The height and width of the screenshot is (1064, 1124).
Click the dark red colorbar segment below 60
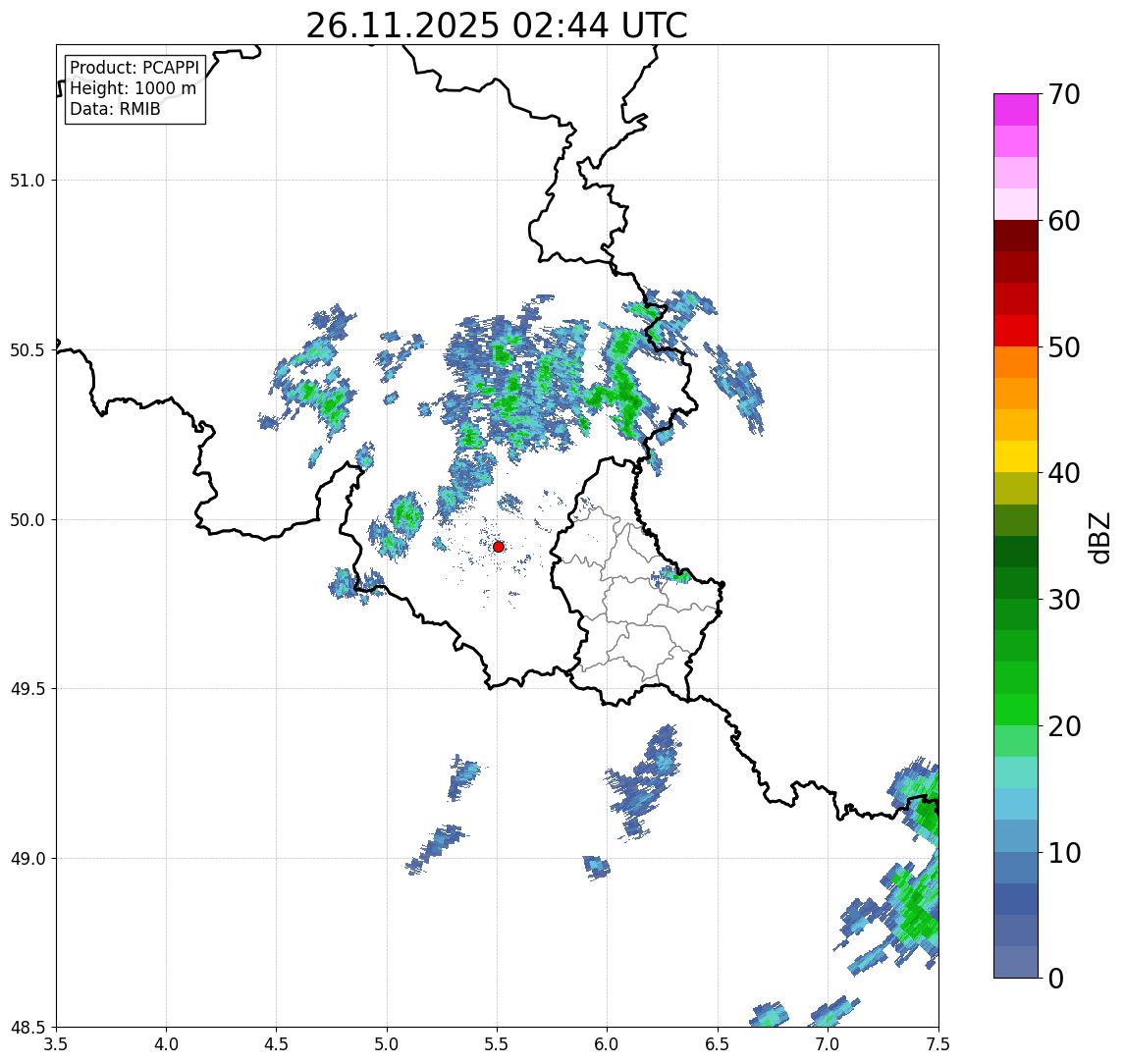pyautogui.click(x=1016, y=236)
